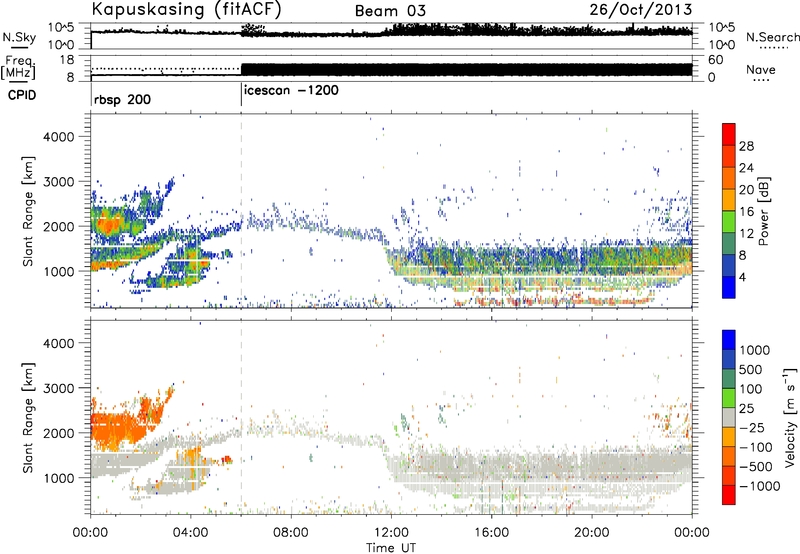Image resolution: width=800 pixels, height=554 pixels.
Task: Click the 'icescan -1200' CPID label
Action: click(291, 91)
